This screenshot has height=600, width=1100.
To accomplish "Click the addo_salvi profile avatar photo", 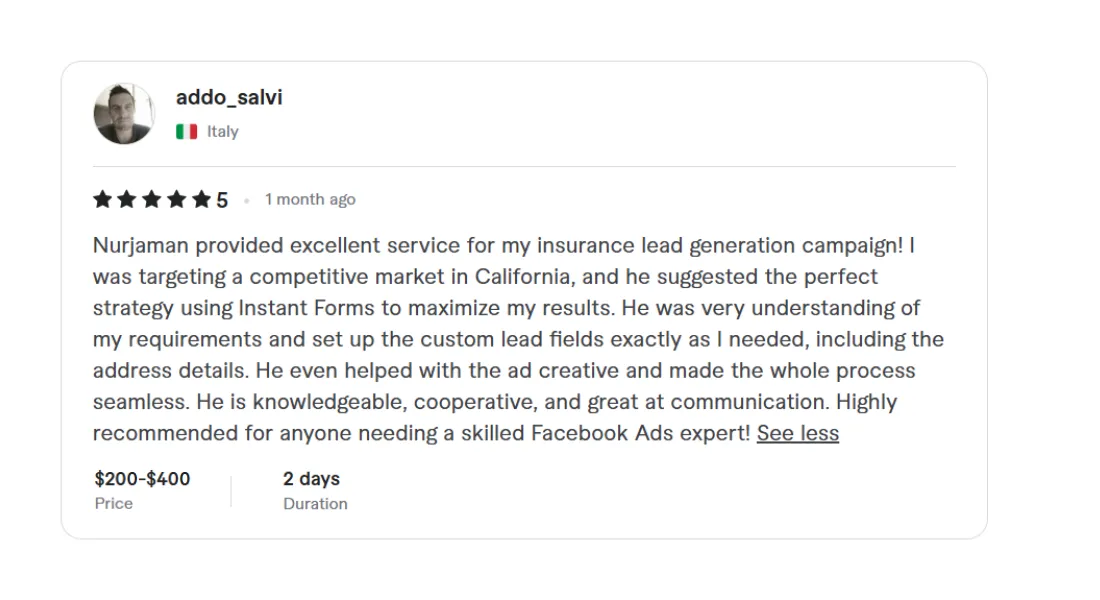I will click(124, 113).
